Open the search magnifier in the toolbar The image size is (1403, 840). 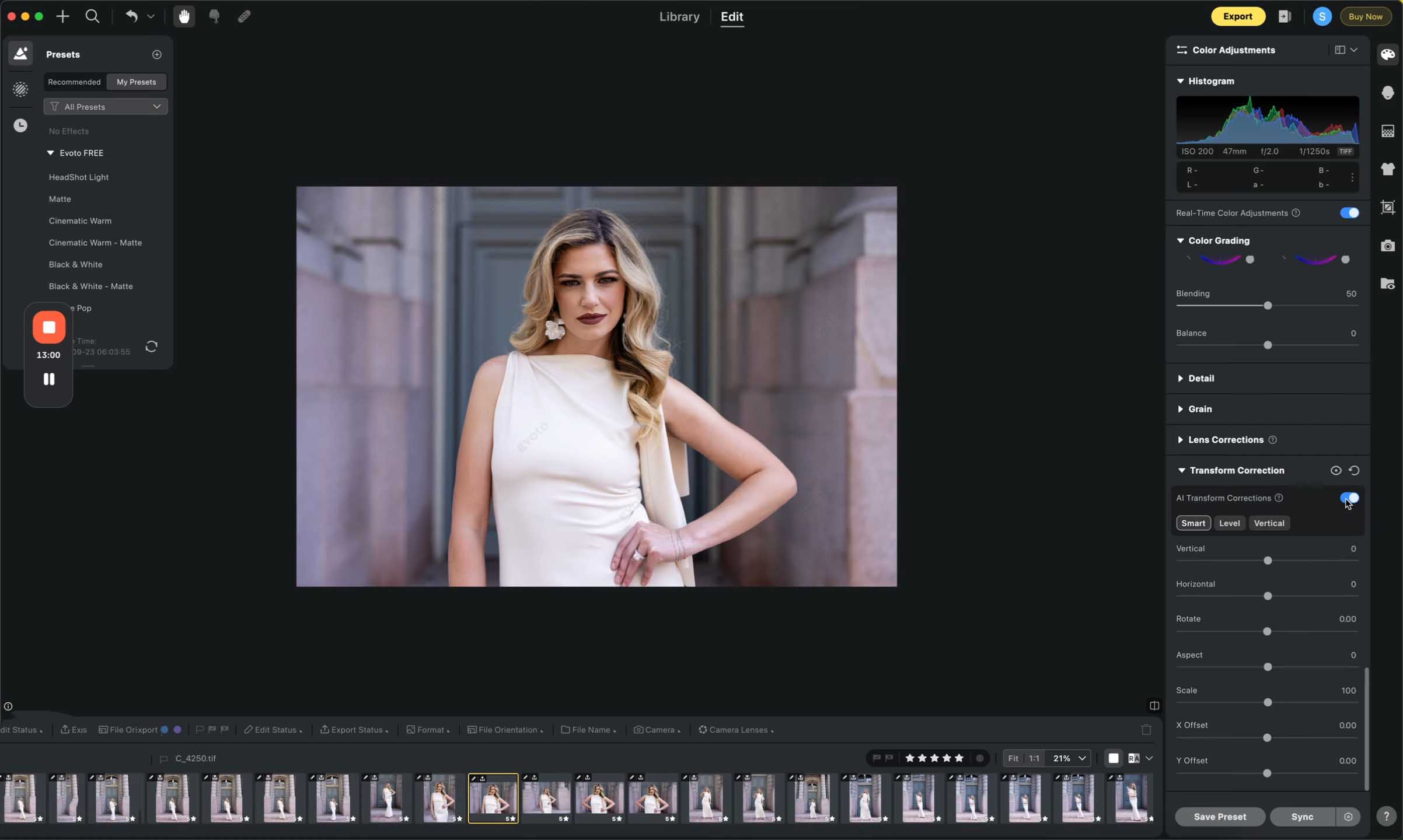tap(92, 16)
